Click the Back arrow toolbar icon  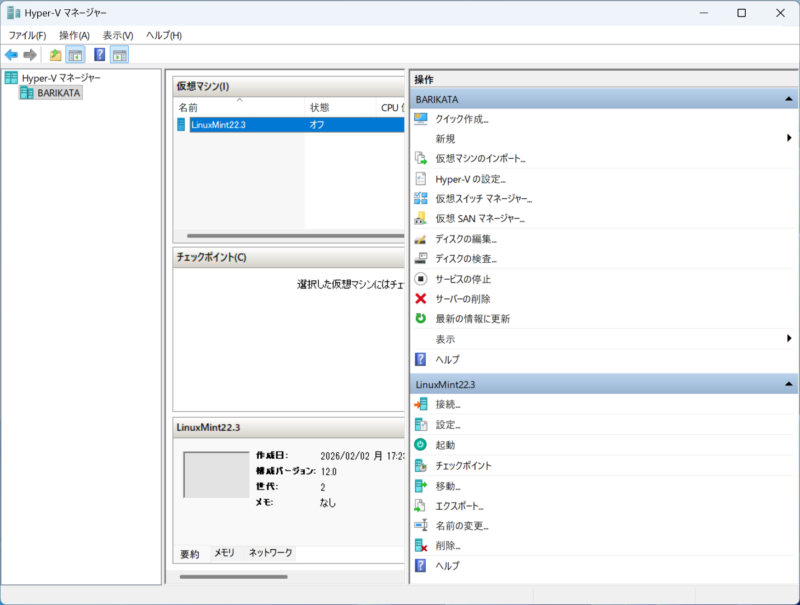pos(11,54)
